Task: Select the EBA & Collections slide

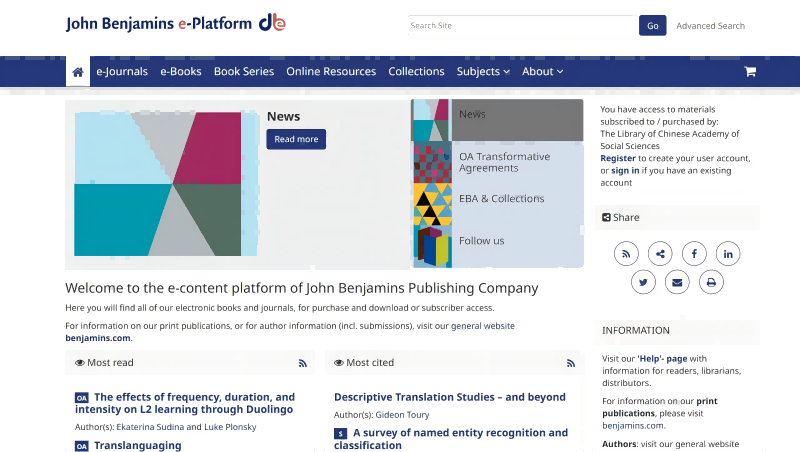Action: coord(501,199)
